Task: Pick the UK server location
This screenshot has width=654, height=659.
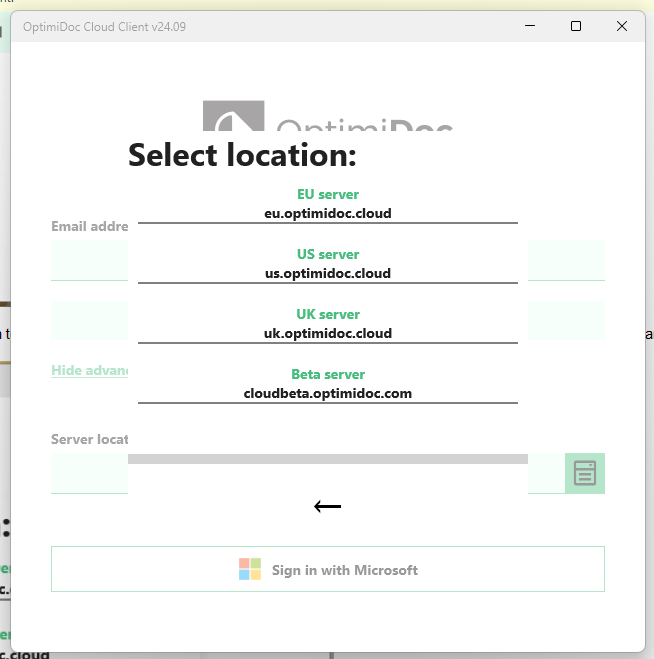Action: pyautogui.click(x=328, y=324)
